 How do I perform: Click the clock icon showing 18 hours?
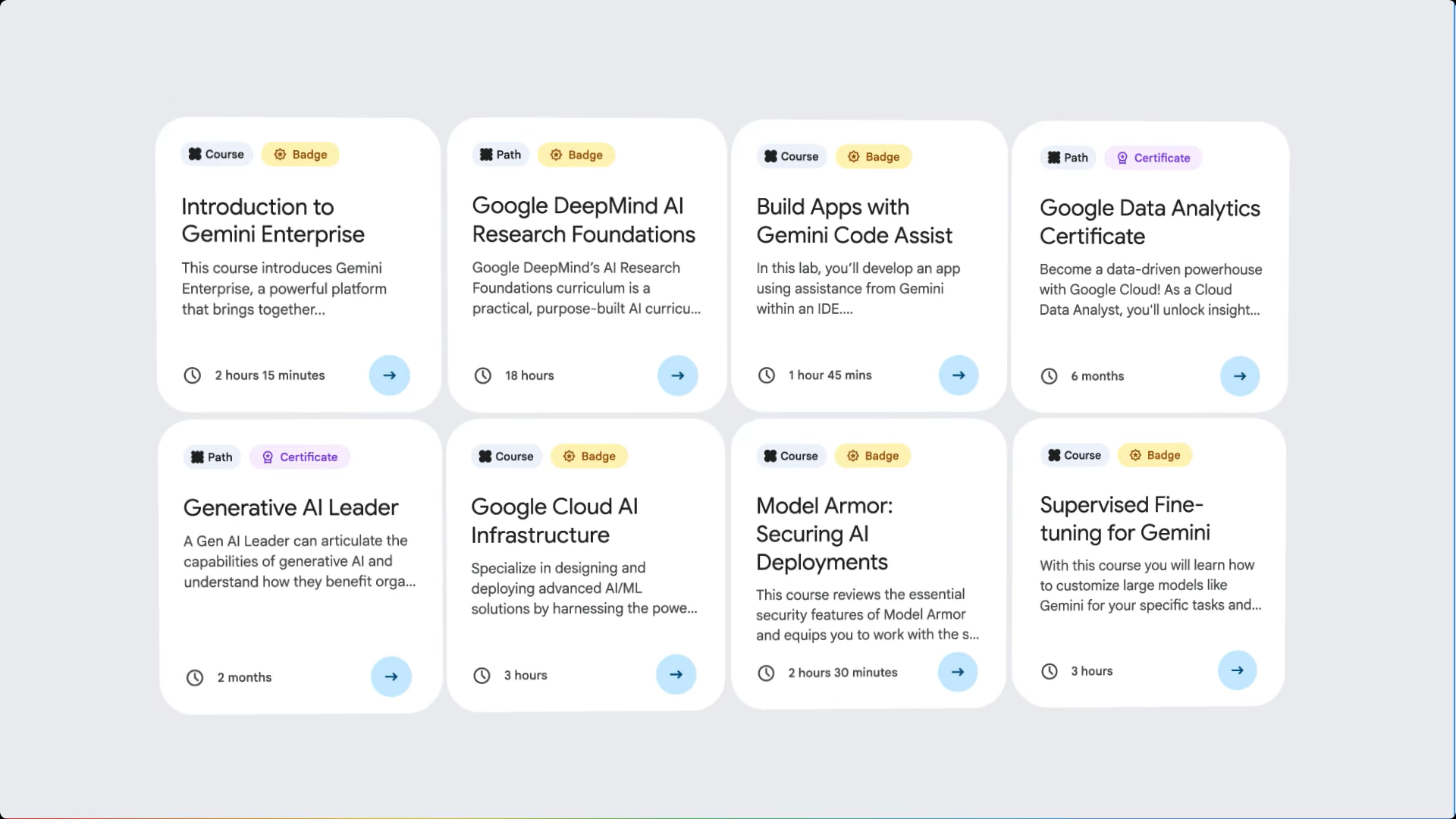[482, 375]
